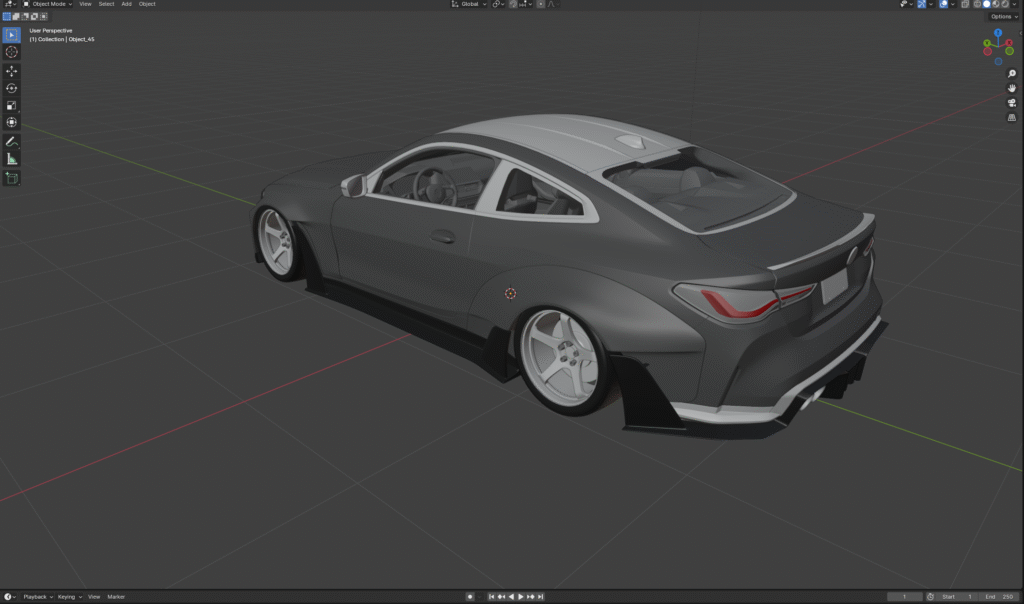This screenshot has height=604, width=1024.
Task: Select the Measure tool
Action: (x=12, y=159)
